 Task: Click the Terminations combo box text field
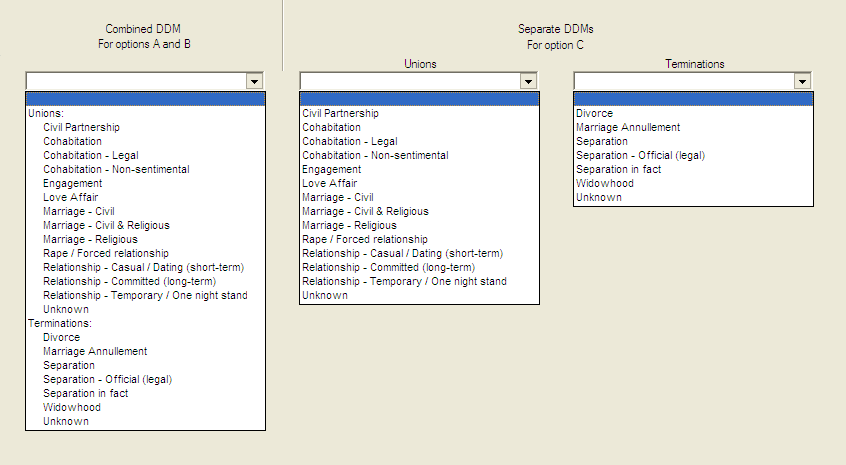click(683, 81)
